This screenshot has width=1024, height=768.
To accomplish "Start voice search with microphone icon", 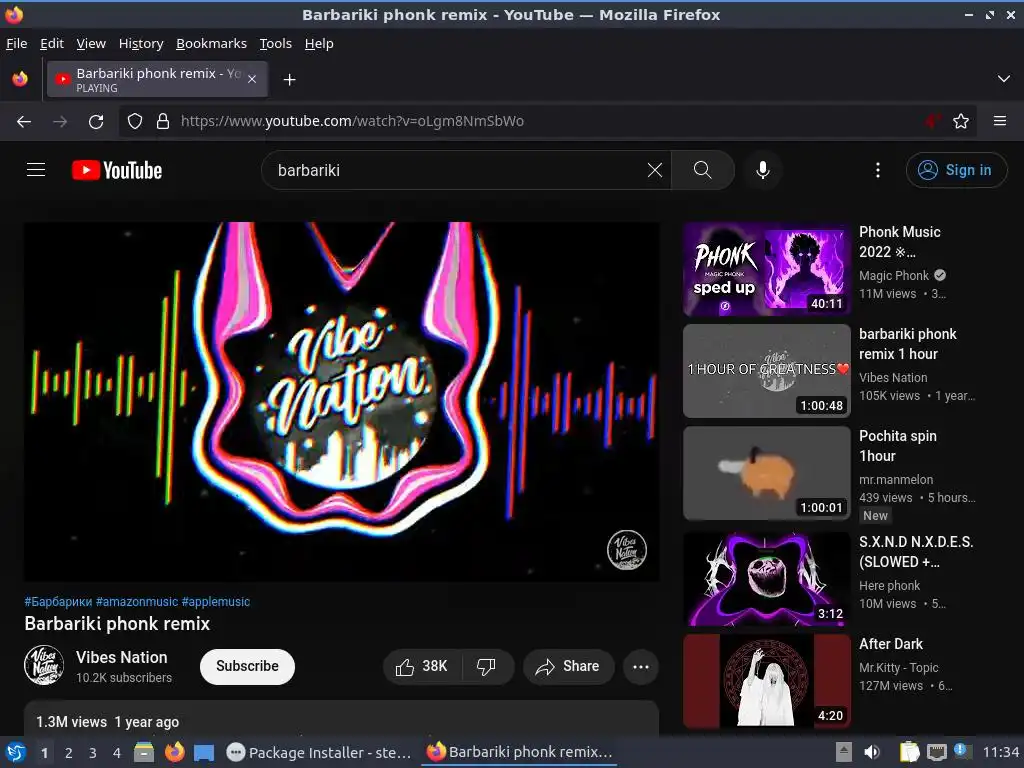I will pos(762,170).
